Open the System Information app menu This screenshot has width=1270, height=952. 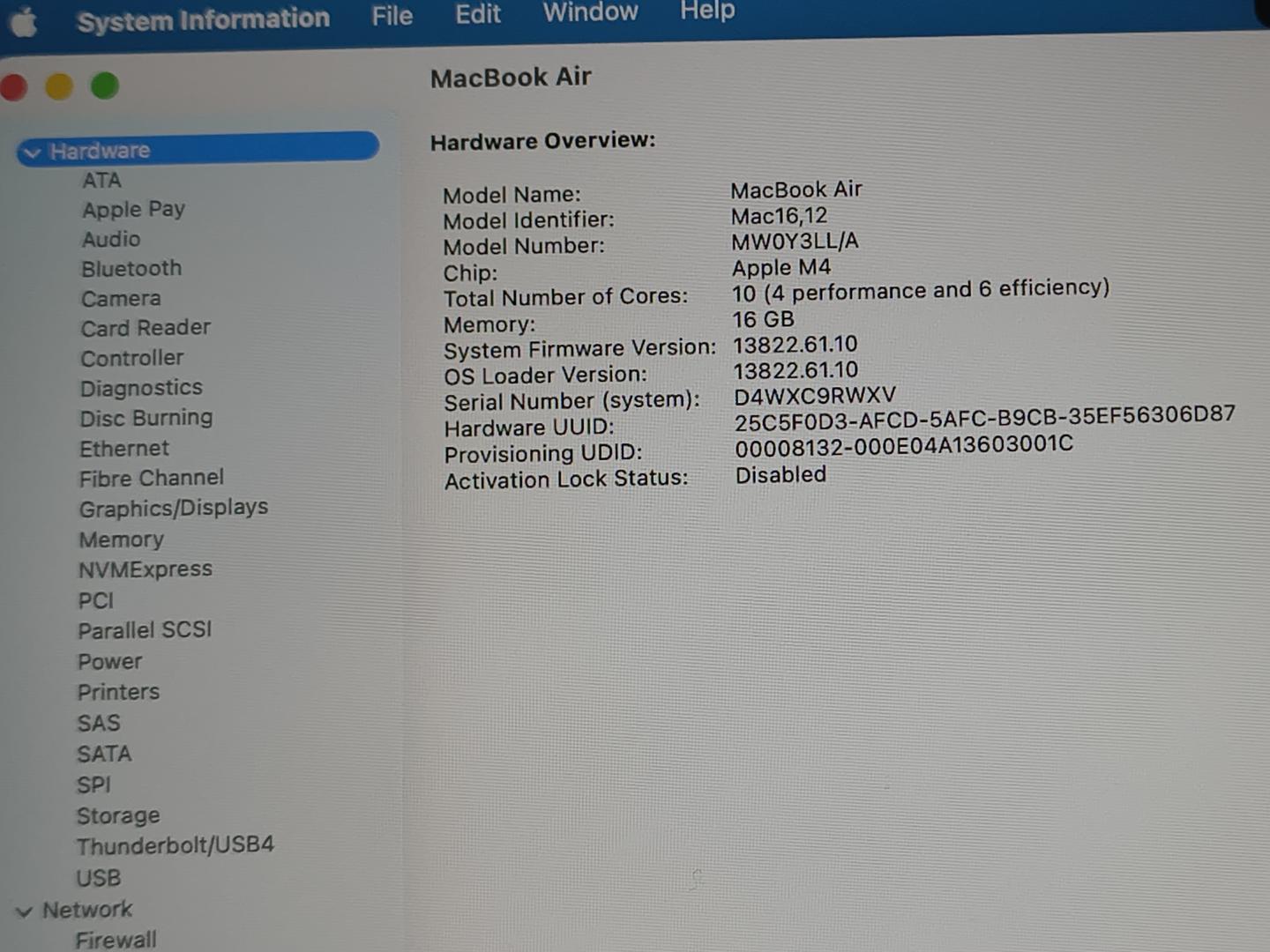(x=203, y=19)
